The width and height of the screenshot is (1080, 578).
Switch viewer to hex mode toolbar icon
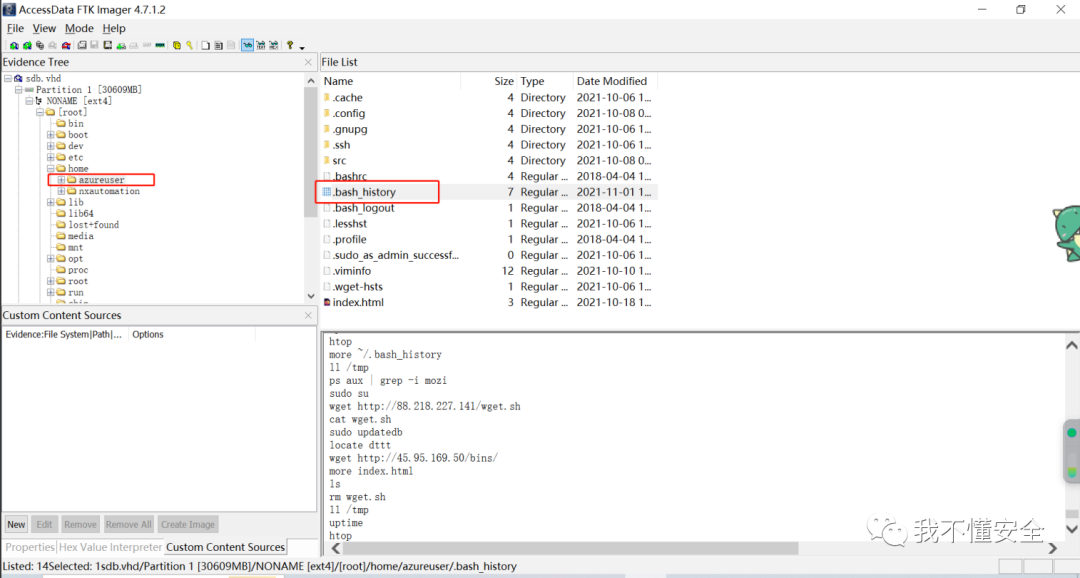[x=273, y=45]
